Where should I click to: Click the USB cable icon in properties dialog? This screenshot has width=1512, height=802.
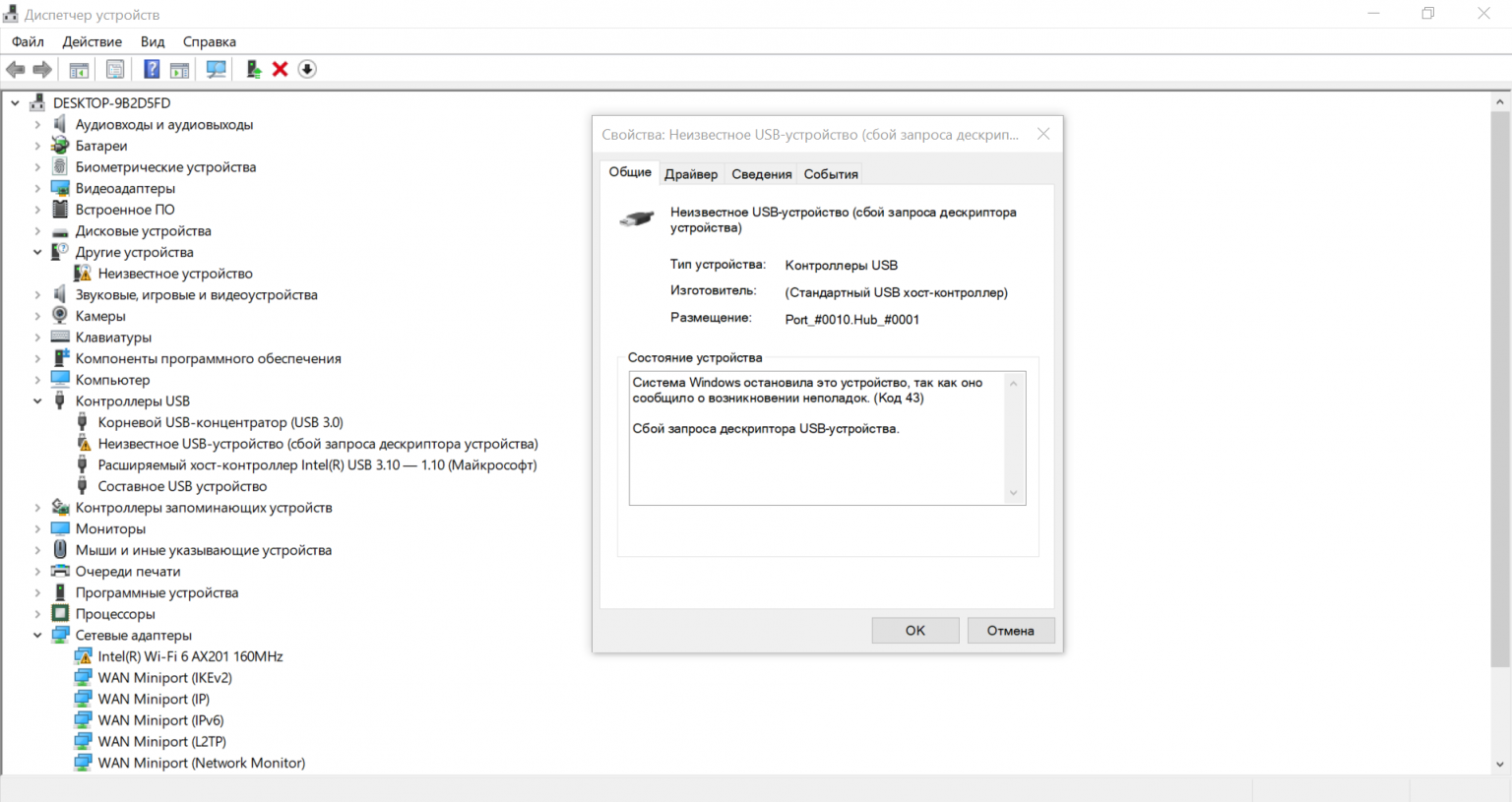click(x=637, y=218)
